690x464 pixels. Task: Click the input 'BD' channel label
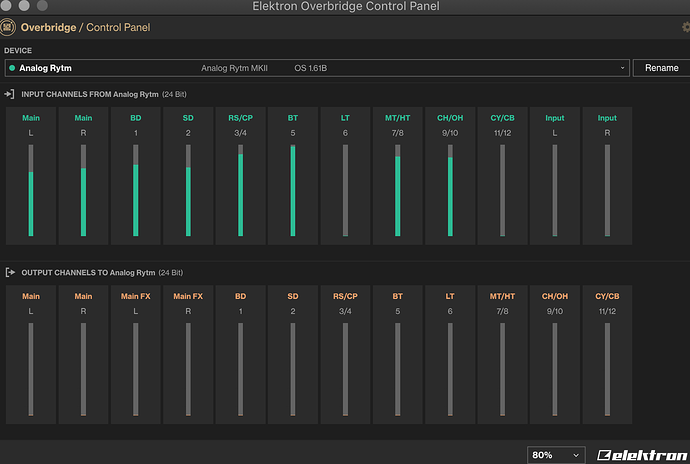[x=136, y=118]
